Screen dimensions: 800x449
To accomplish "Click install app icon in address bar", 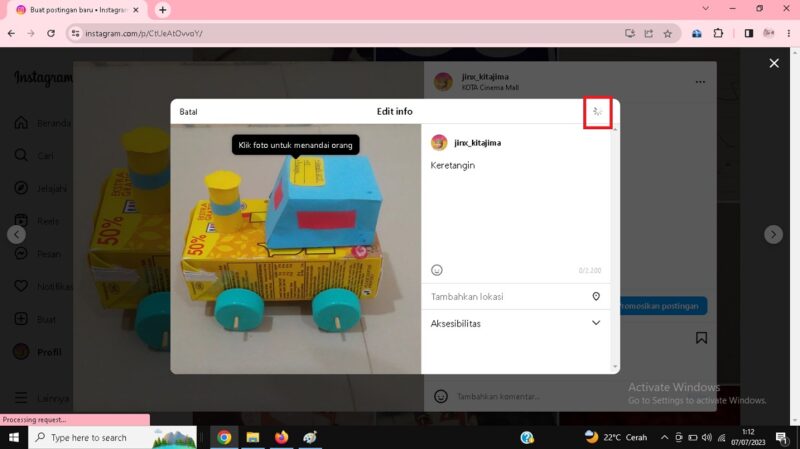I will point(630,34).
